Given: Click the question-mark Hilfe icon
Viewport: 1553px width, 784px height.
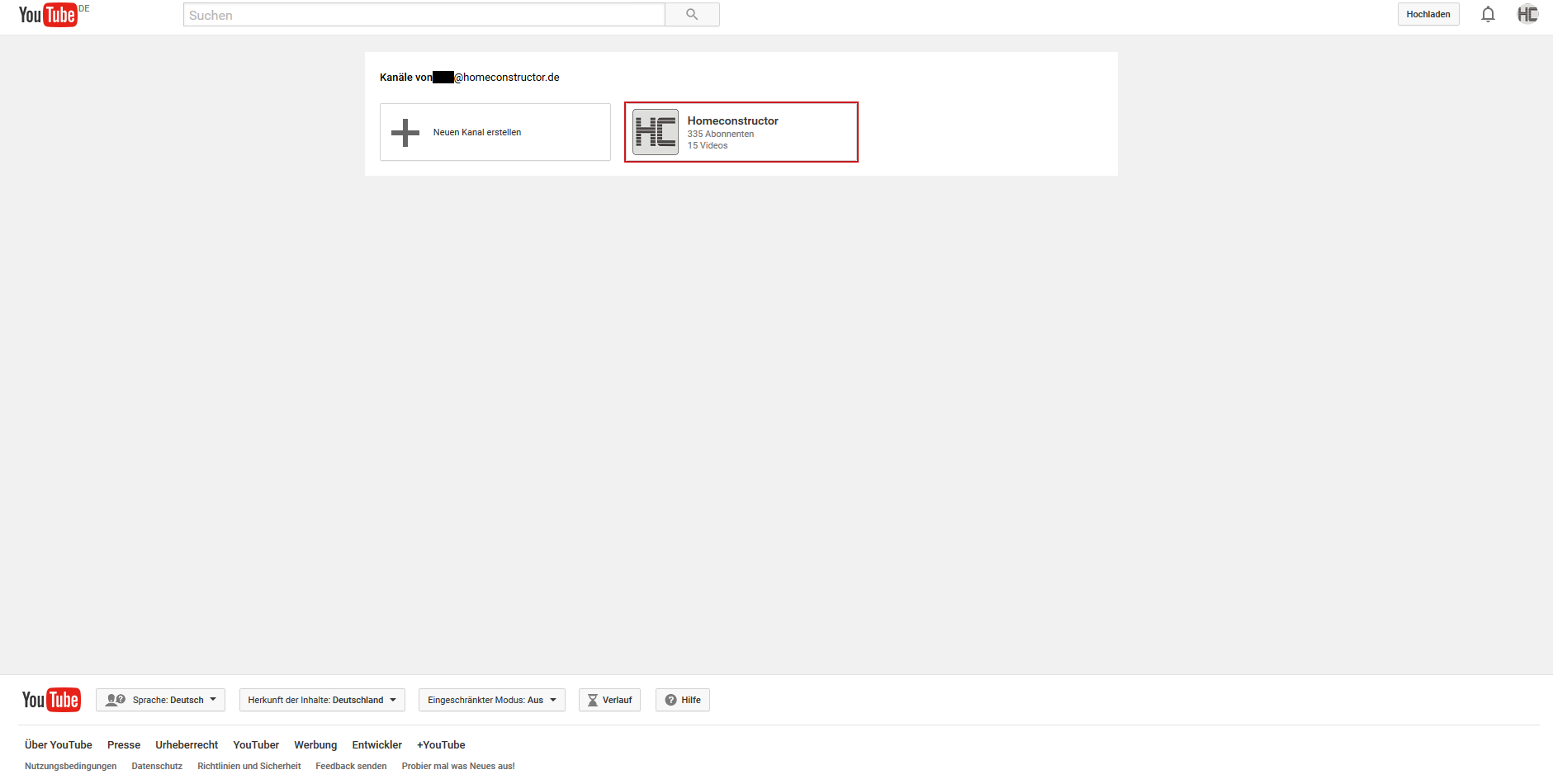Looking at the screenshot, I should 670,700.
